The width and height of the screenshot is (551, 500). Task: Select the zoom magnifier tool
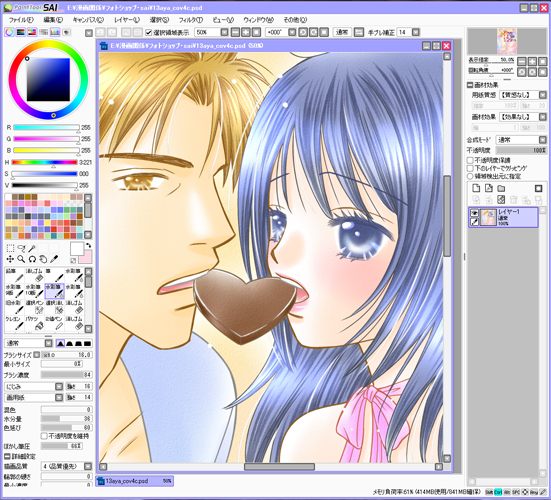pyautogui.click(x=21, y=259)
